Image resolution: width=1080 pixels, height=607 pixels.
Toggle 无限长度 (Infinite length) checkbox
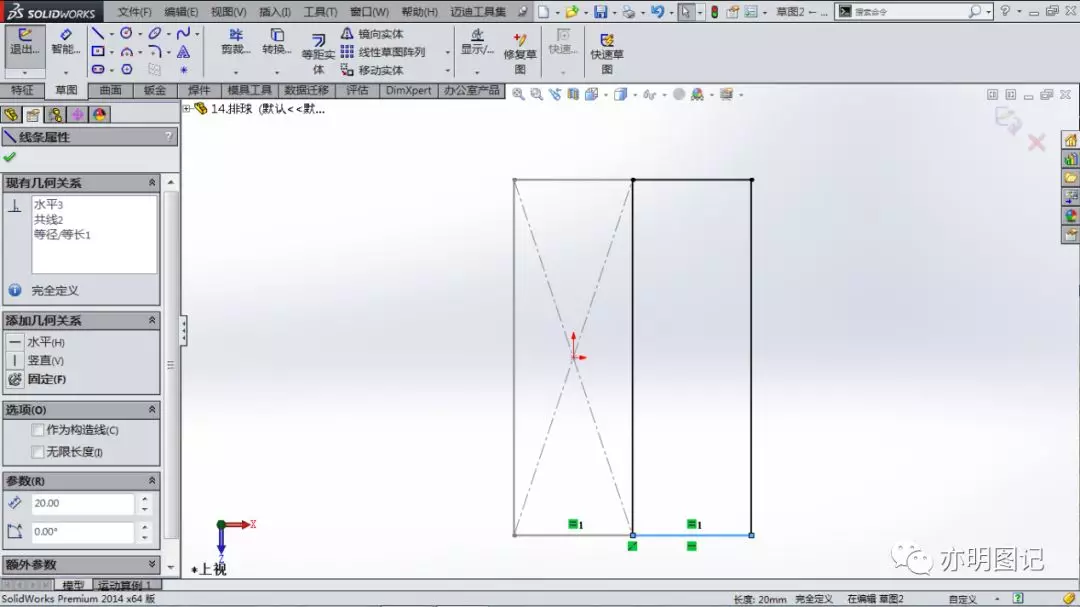(38, 452)
